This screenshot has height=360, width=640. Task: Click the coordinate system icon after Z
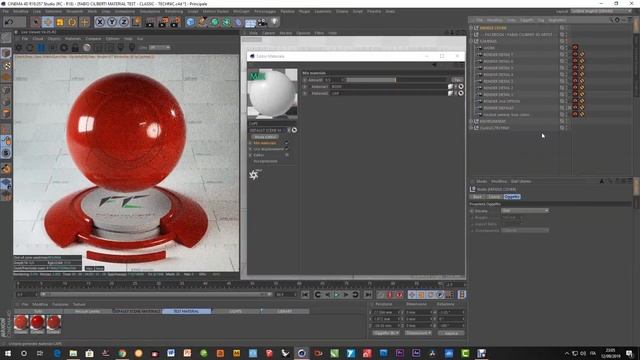136,22
